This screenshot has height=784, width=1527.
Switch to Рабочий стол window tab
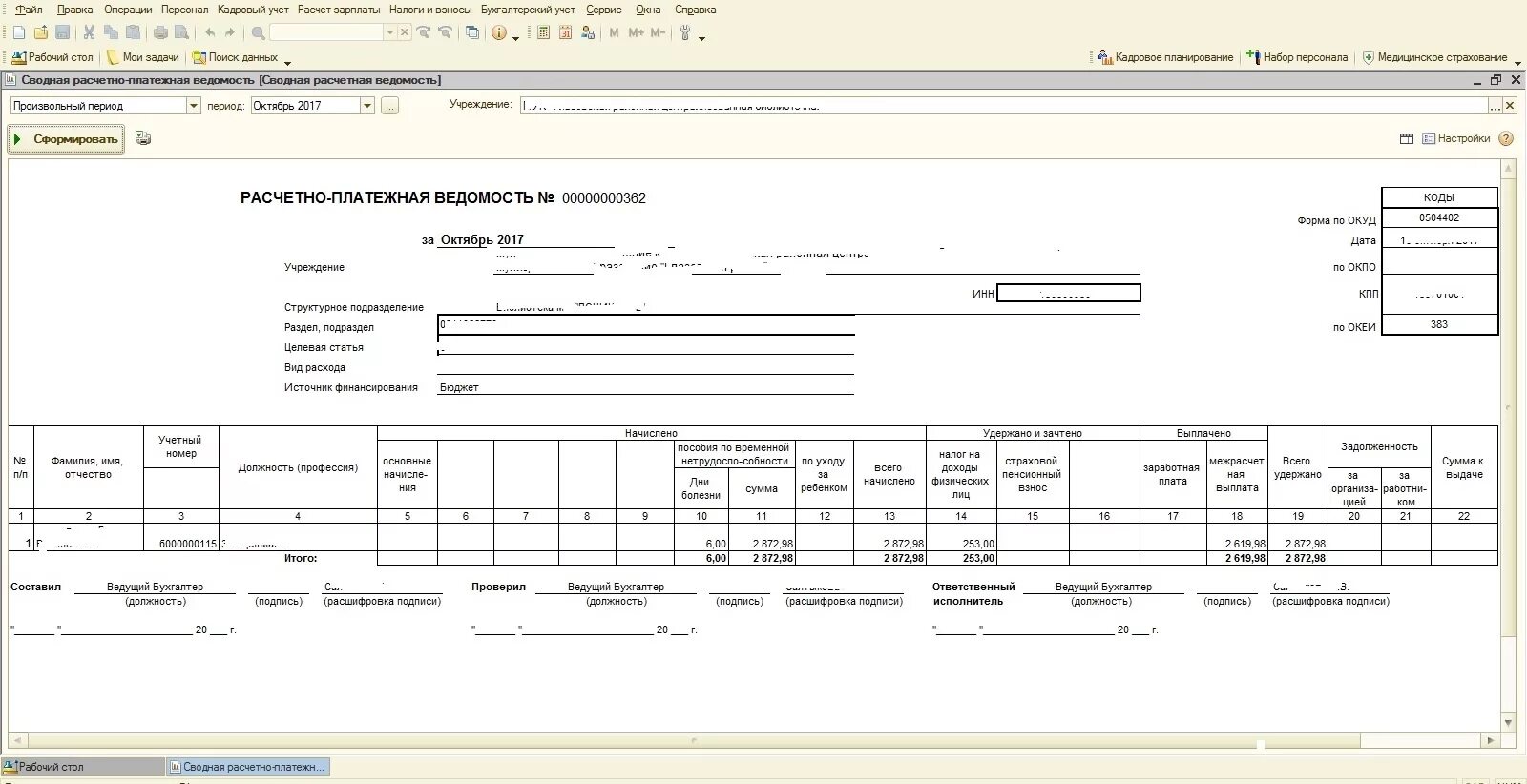(83, 766)
